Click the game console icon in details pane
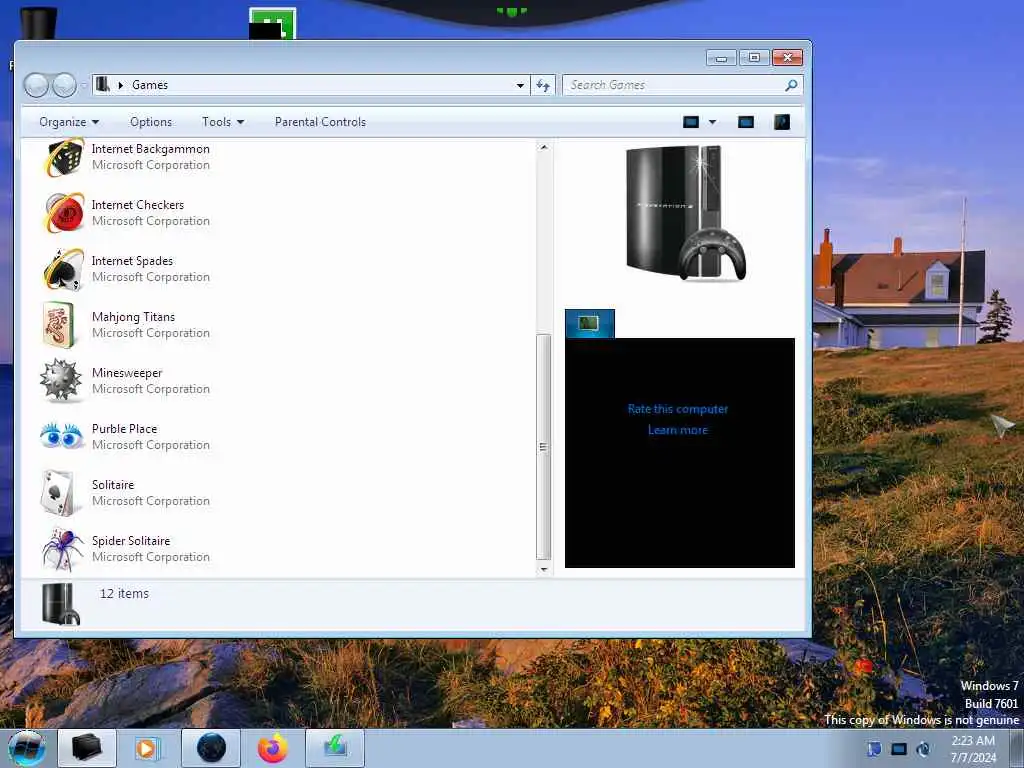This screenshot has height=768, width=1024. (61, 605)
